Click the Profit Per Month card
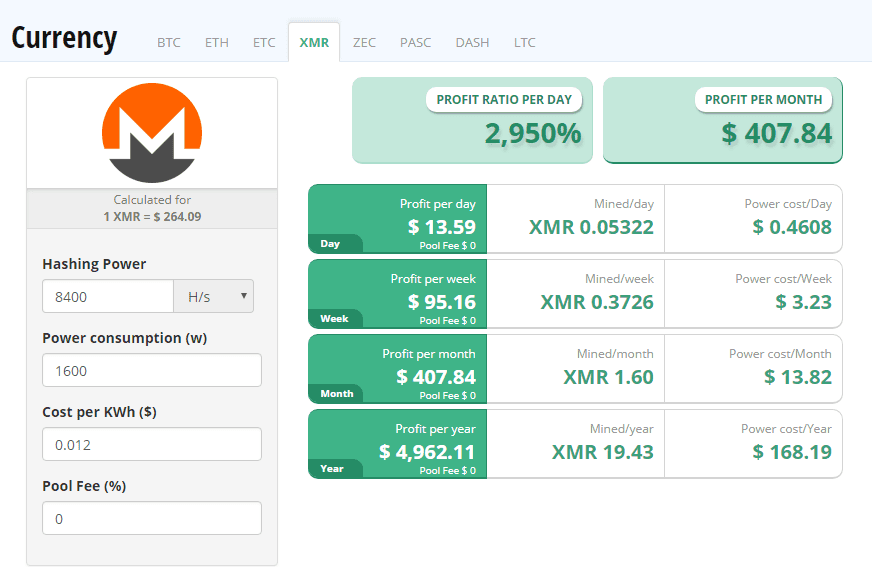Screen dimensions: 872x567 tap(723, 121)
